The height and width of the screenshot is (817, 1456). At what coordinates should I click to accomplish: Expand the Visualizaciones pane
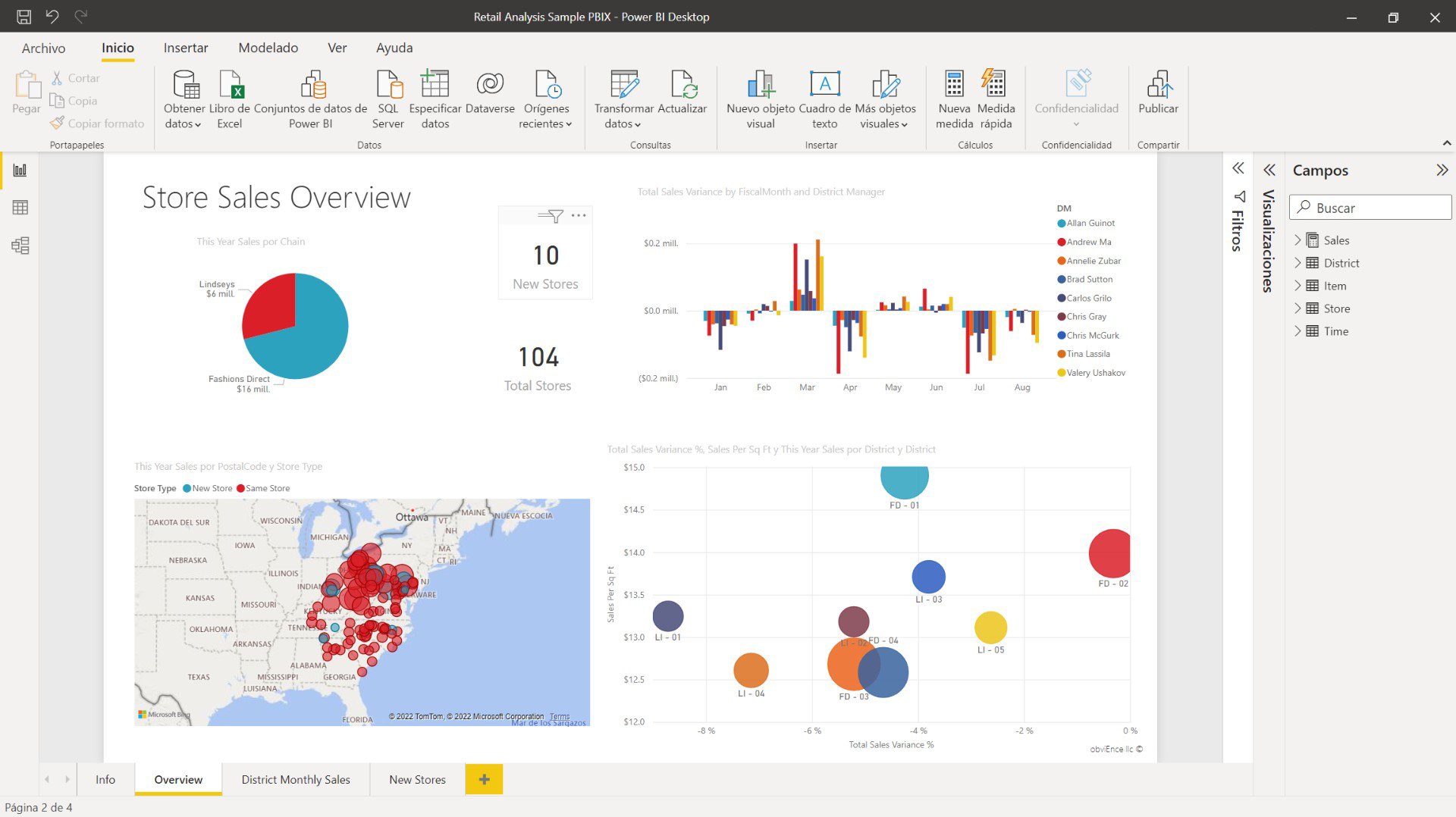tap(1269, 170)
